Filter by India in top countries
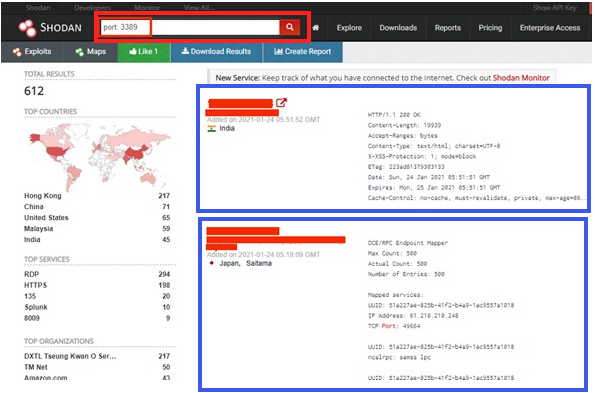 pyautogui.click(x=32, y=240)
